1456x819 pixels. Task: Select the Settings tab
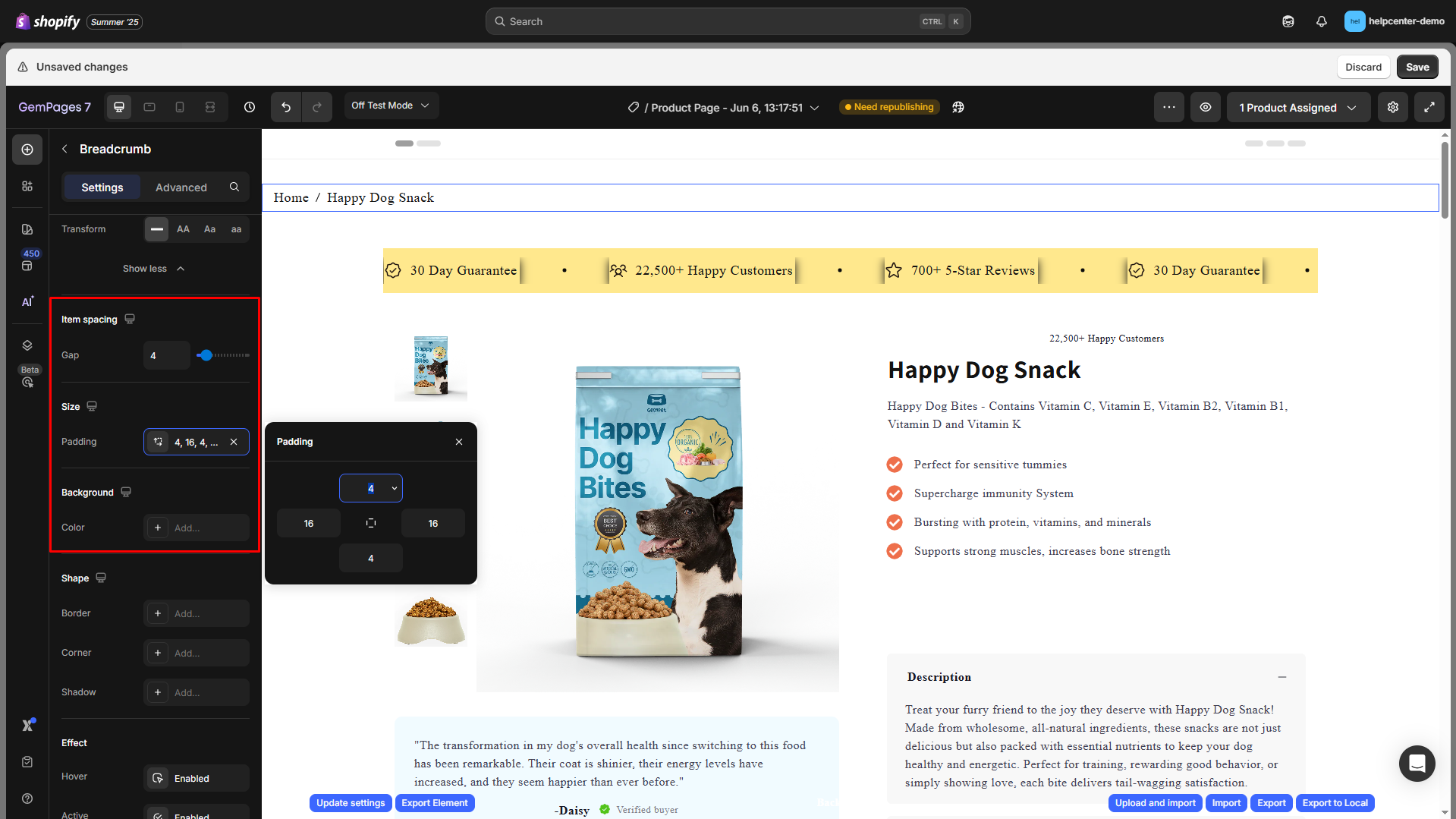102,187
